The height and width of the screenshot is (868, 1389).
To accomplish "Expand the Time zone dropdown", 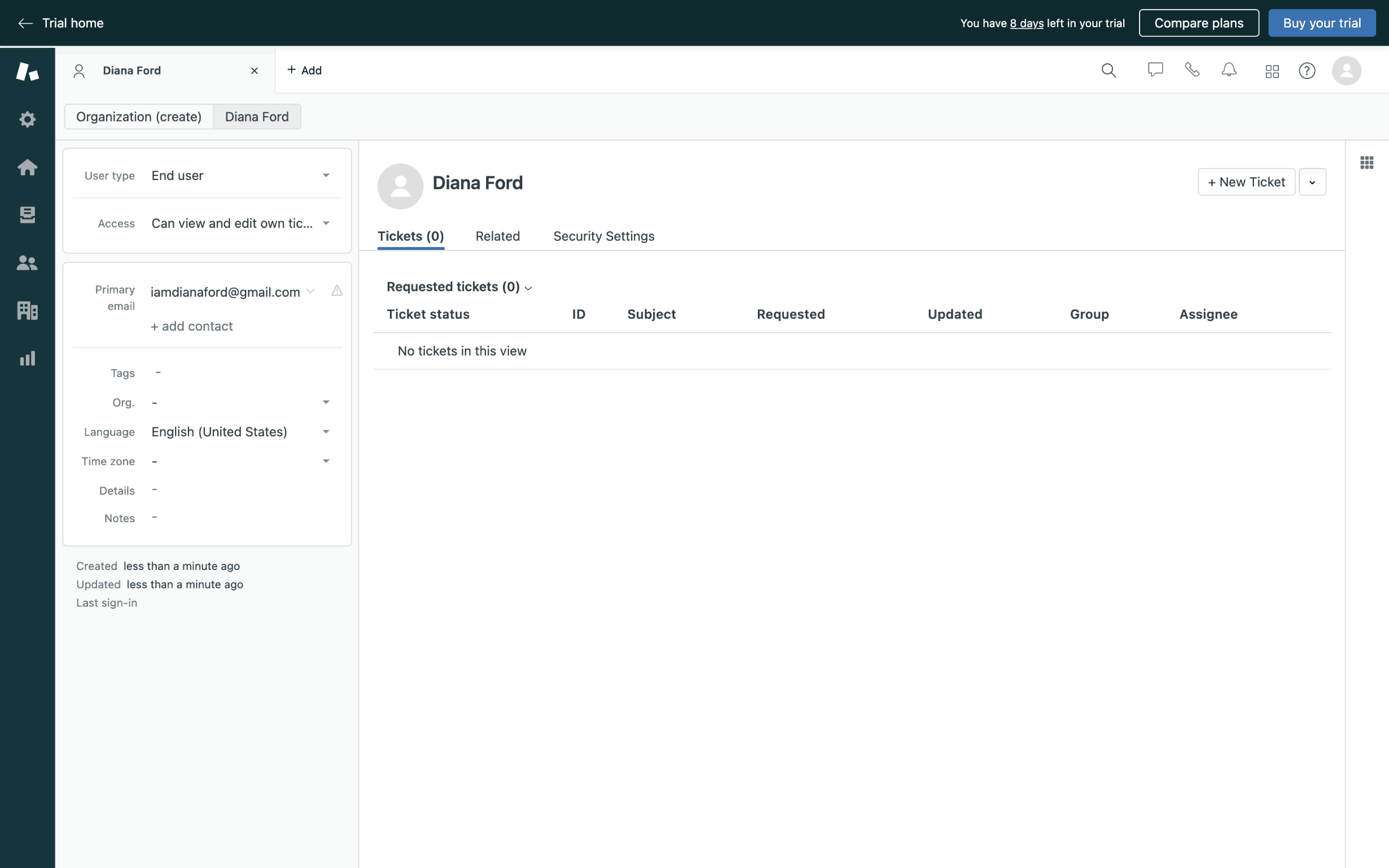I will pos(326,461).
